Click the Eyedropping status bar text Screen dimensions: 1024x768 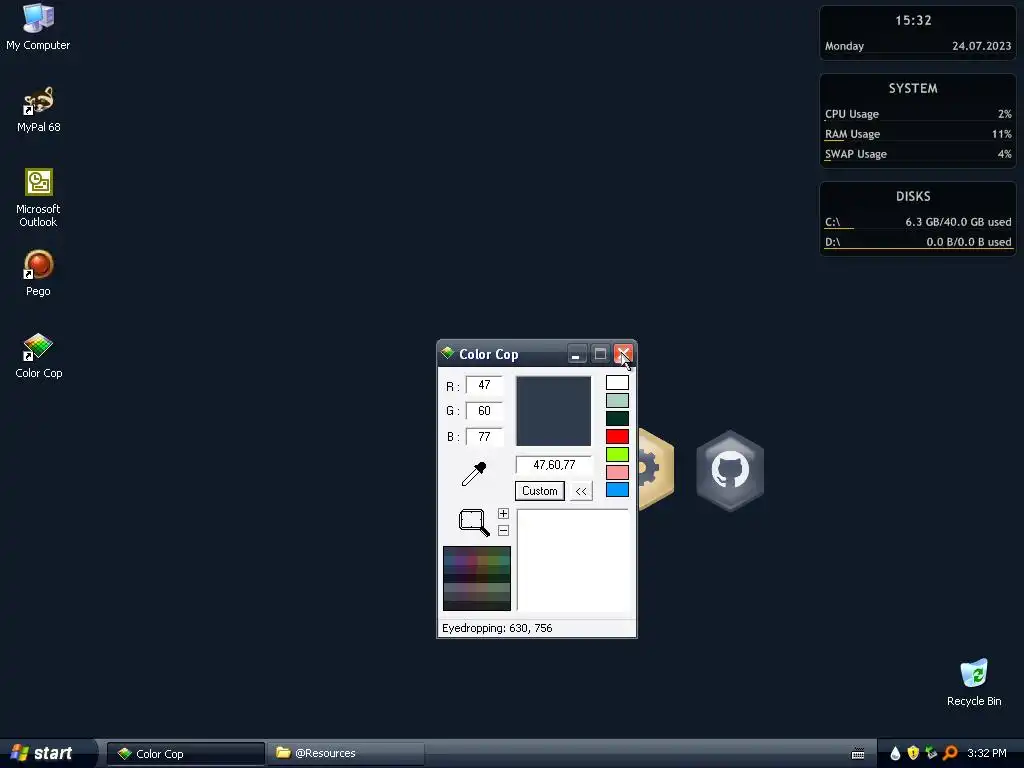(497, 628)
